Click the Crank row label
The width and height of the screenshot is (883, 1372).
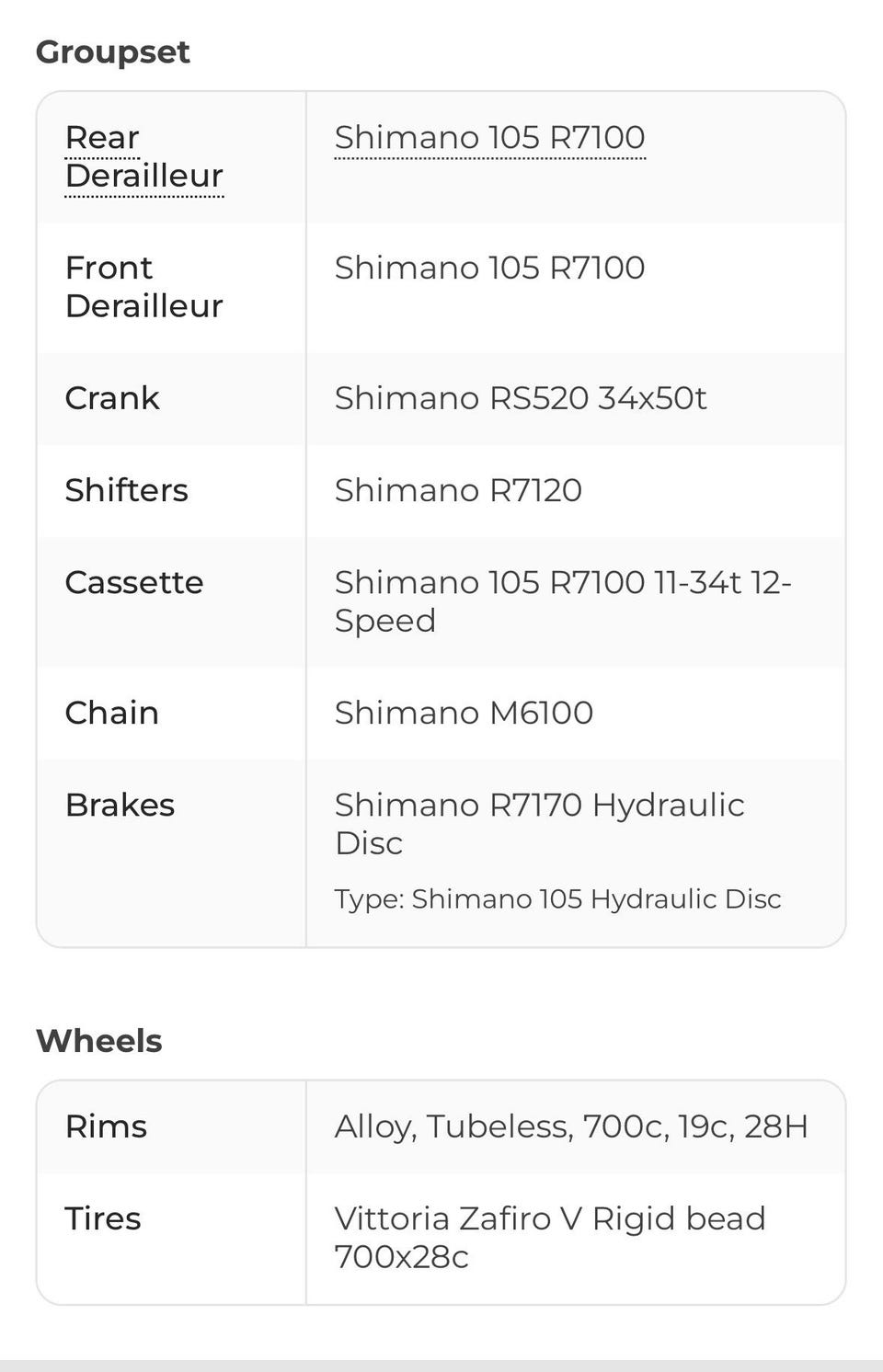pos(112,398)
